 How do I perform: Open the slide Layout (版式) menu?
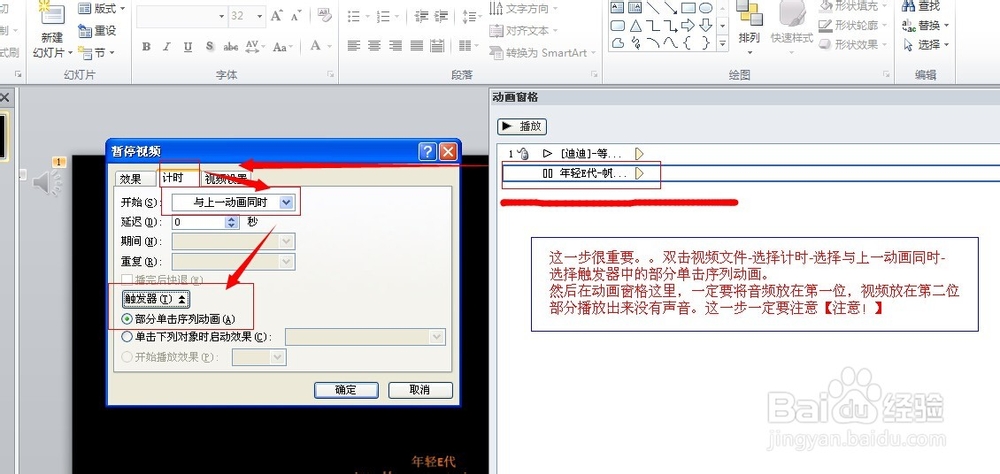[x=102, y=8]
